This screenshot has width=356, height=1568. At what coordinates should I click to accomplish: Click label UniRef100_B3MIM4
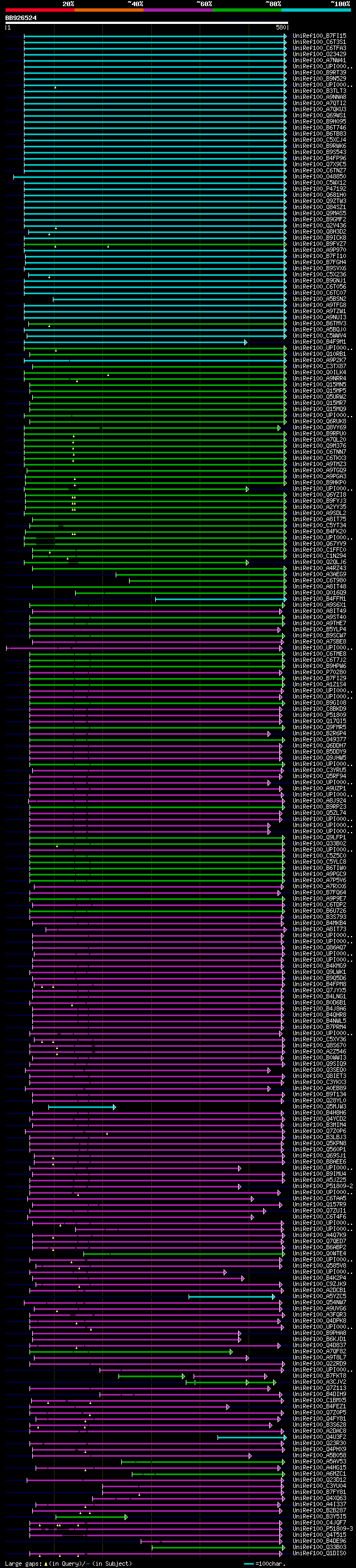coord(319,1125)
